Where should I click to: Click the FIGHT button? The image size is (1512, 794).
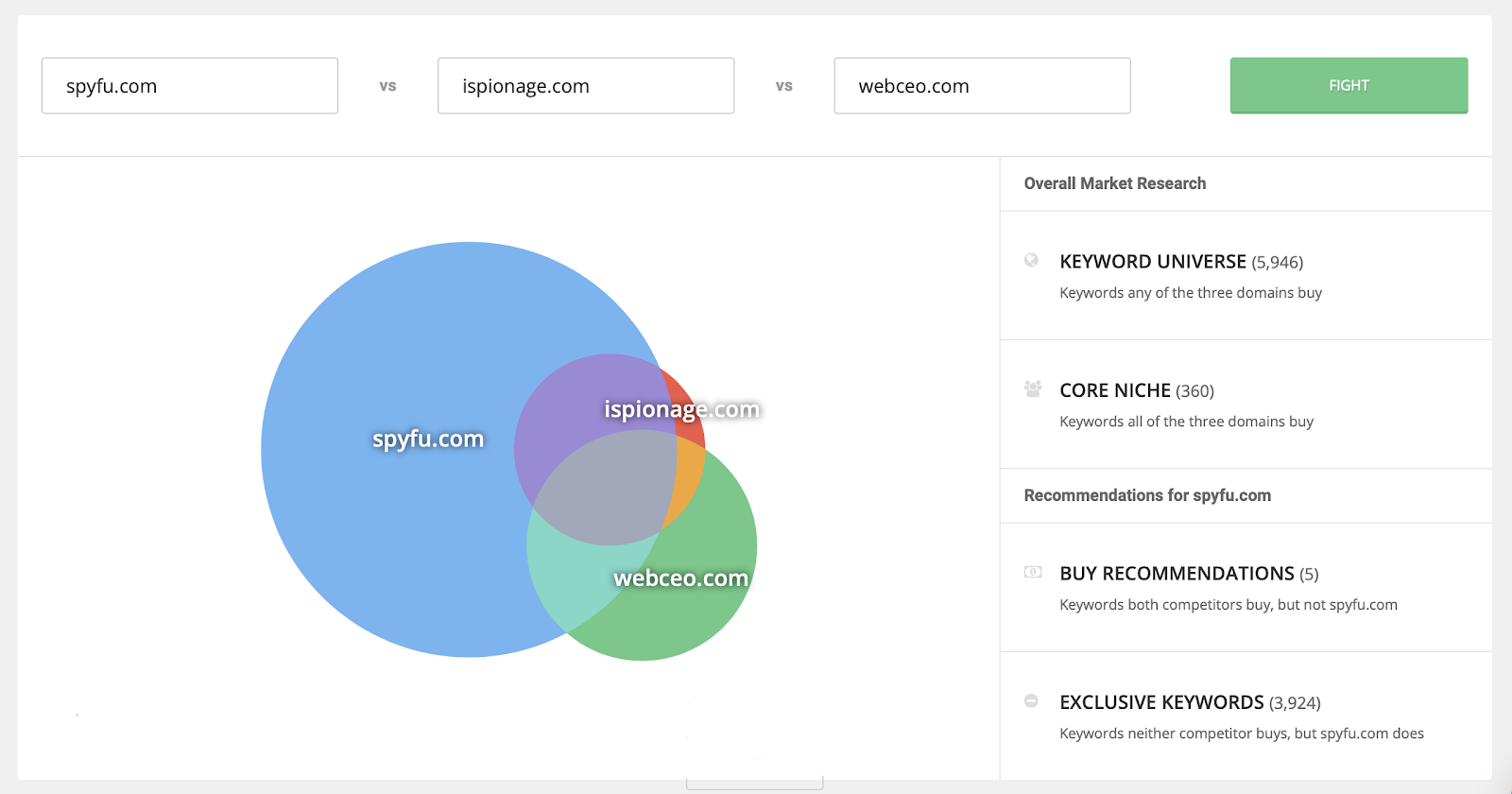(x=1349, y=85)
